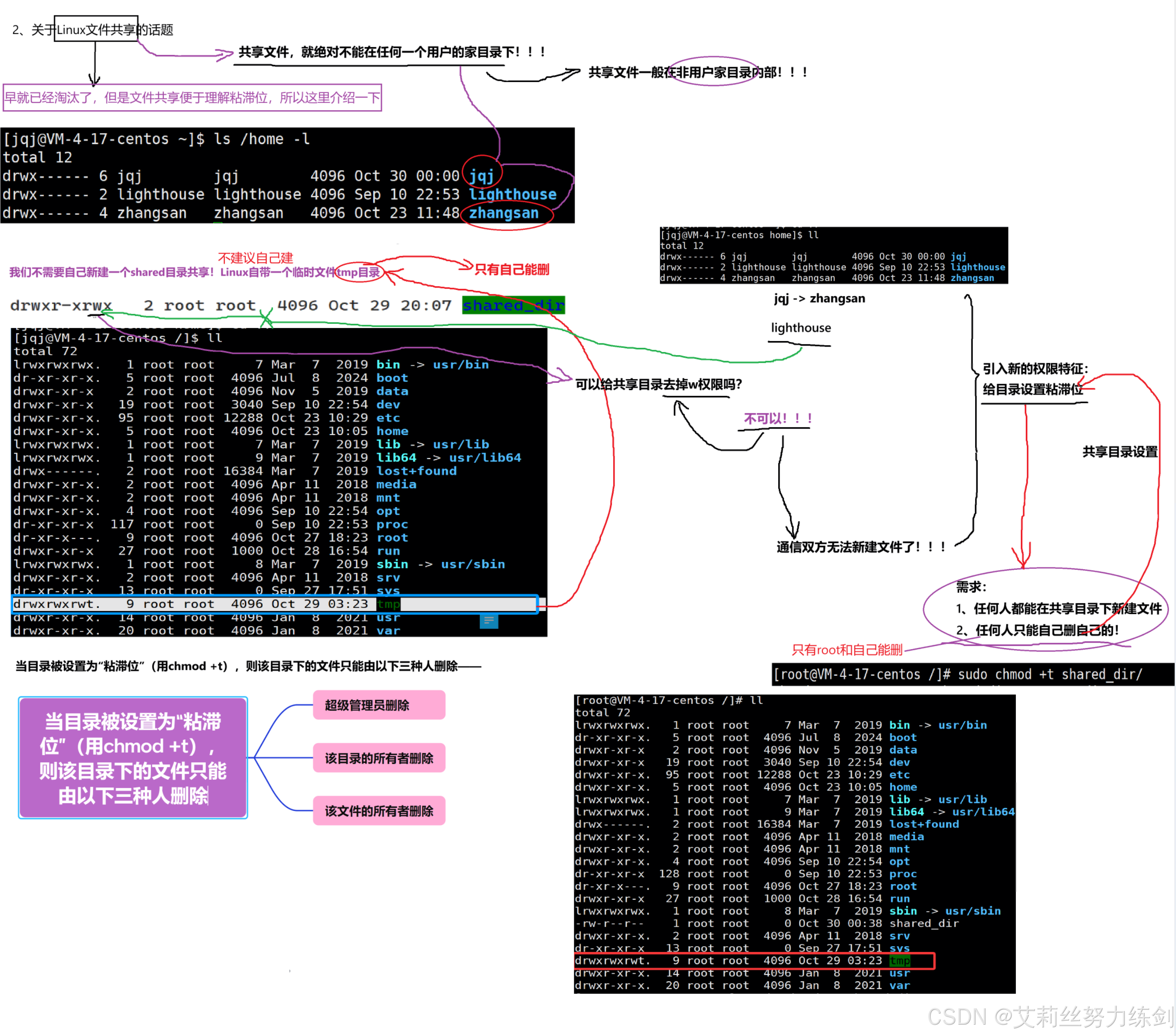Screen dimensions: 1176x1036
Task: Click the blue-highlighted tmp row in listing
Action: [274, 604]
